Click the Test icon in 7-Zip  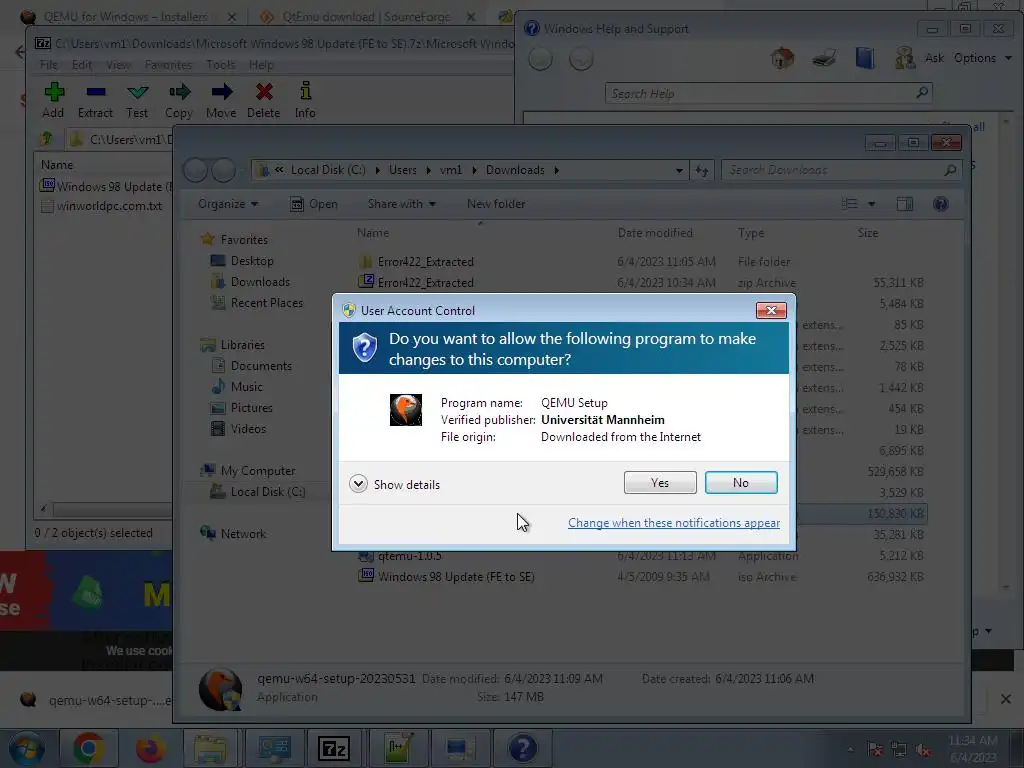[x=137, y=100]
